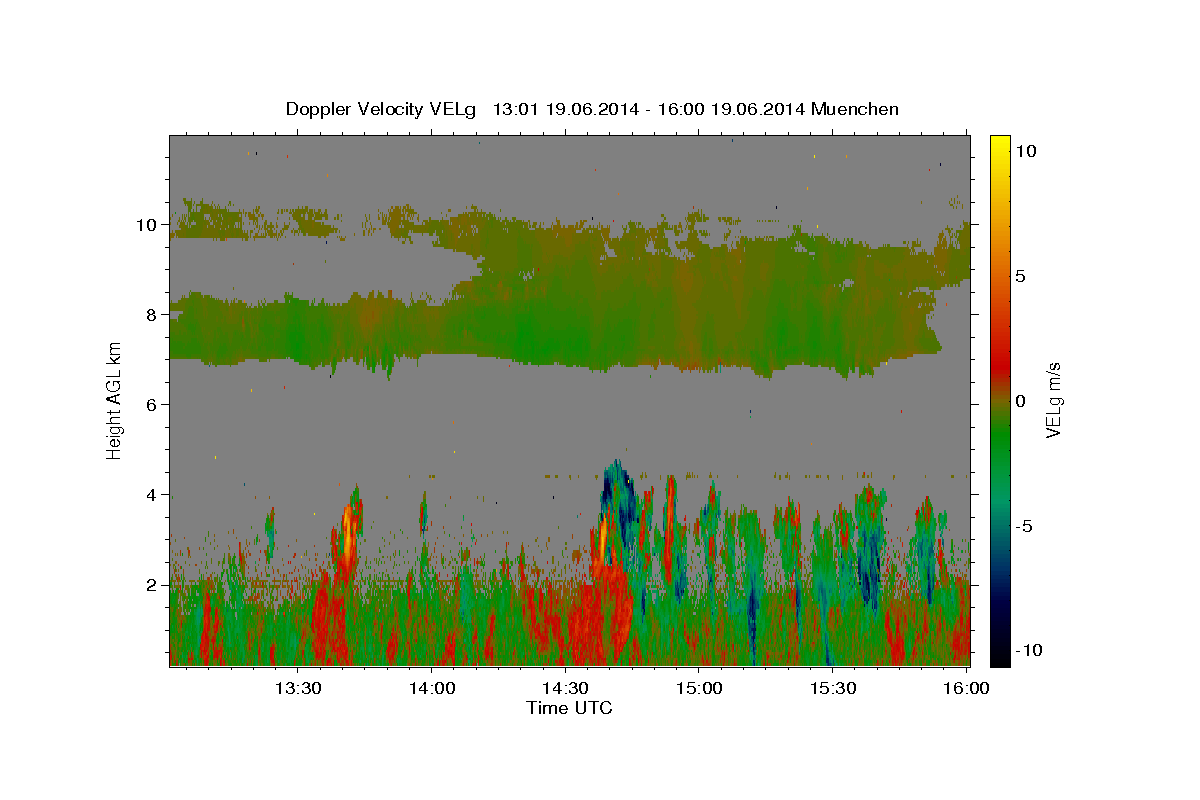Click the 'VELg m/s' colorbar label

(x=1053, y=400)
